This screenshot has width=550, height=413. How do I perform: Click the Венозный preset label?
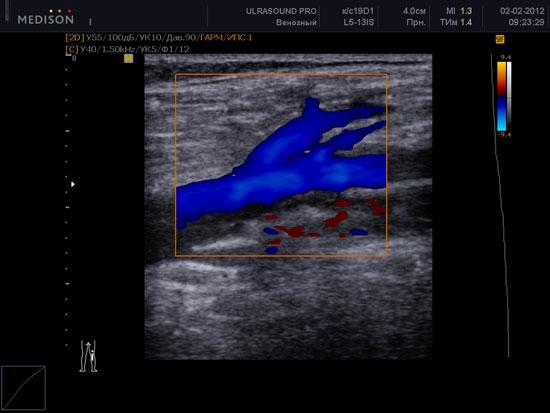296,22
